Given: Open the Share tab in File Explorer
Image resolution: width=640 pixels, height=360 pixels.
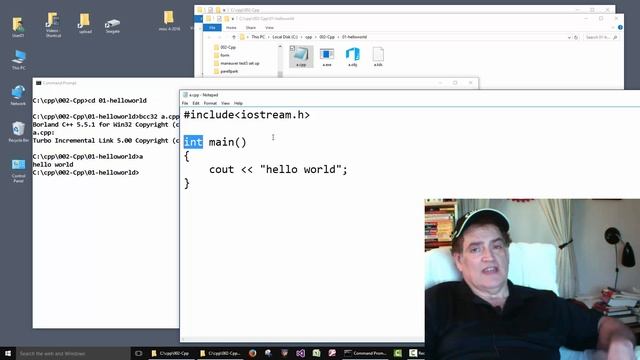Looking at the screenshot, I should click(x=251, y=27).
